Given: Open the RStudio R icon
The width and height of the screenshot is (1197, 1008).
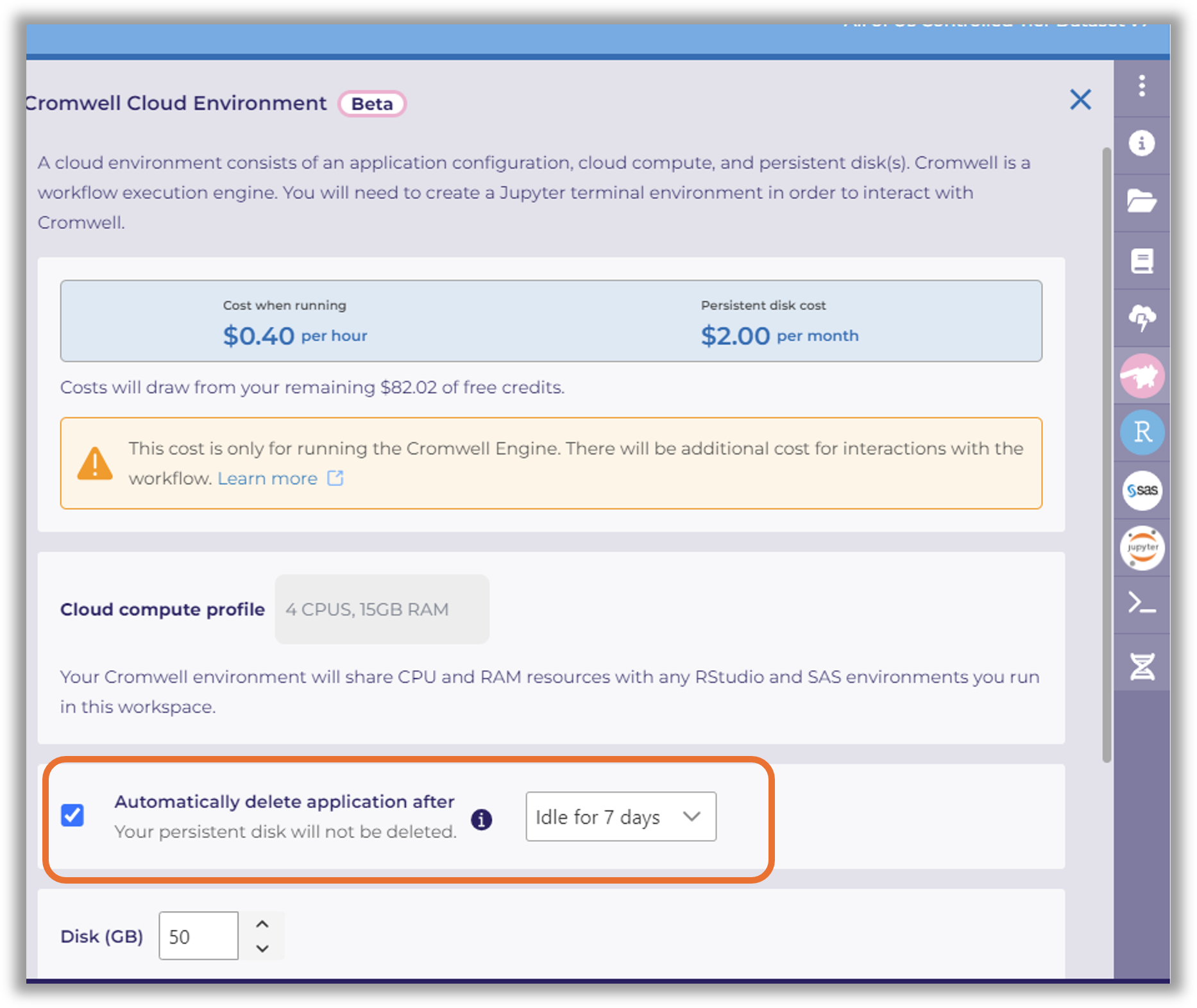Looking at the screenshot, I should click(1142, 432).
